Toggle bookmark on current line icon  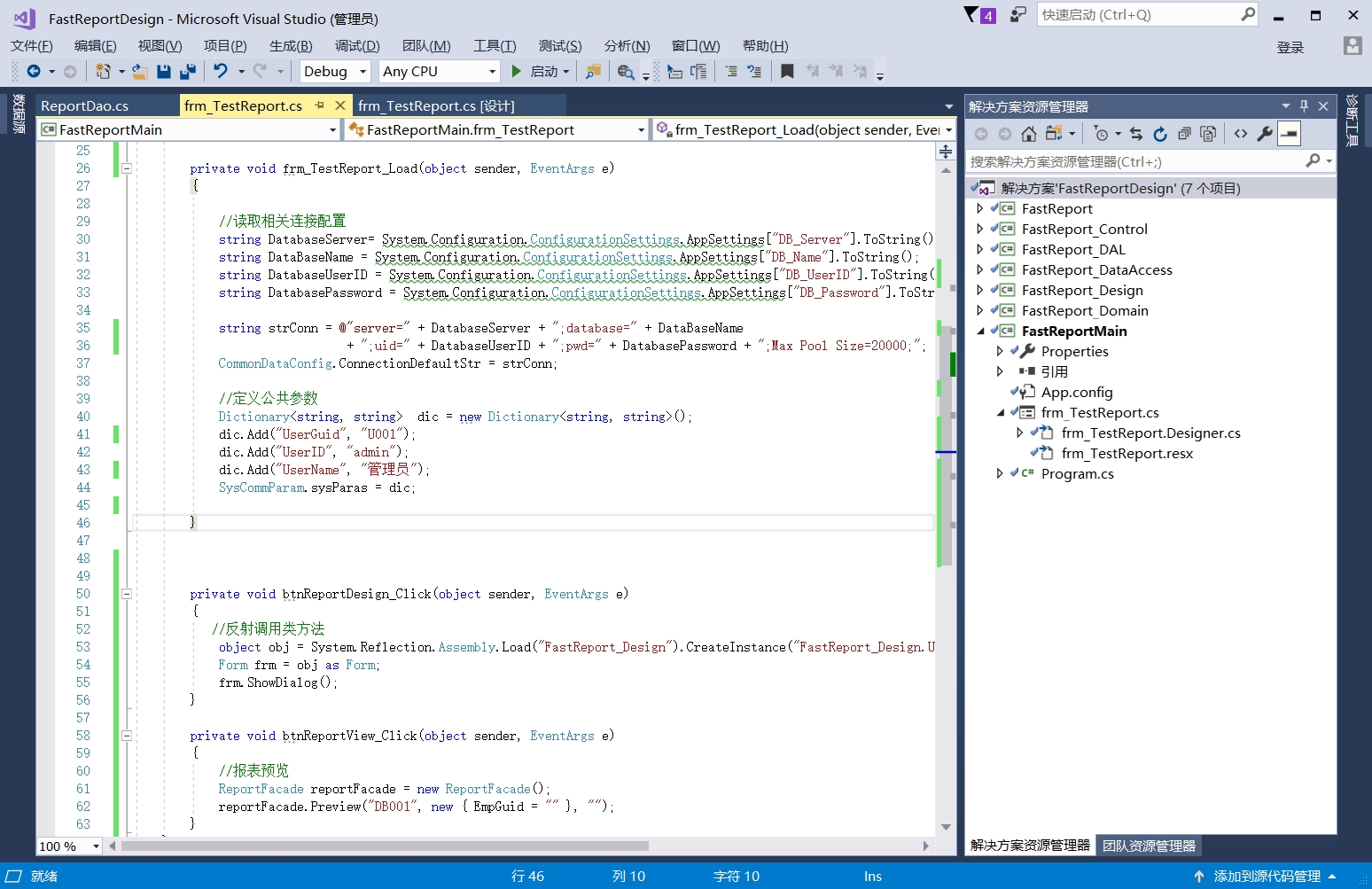pos(786,71)
